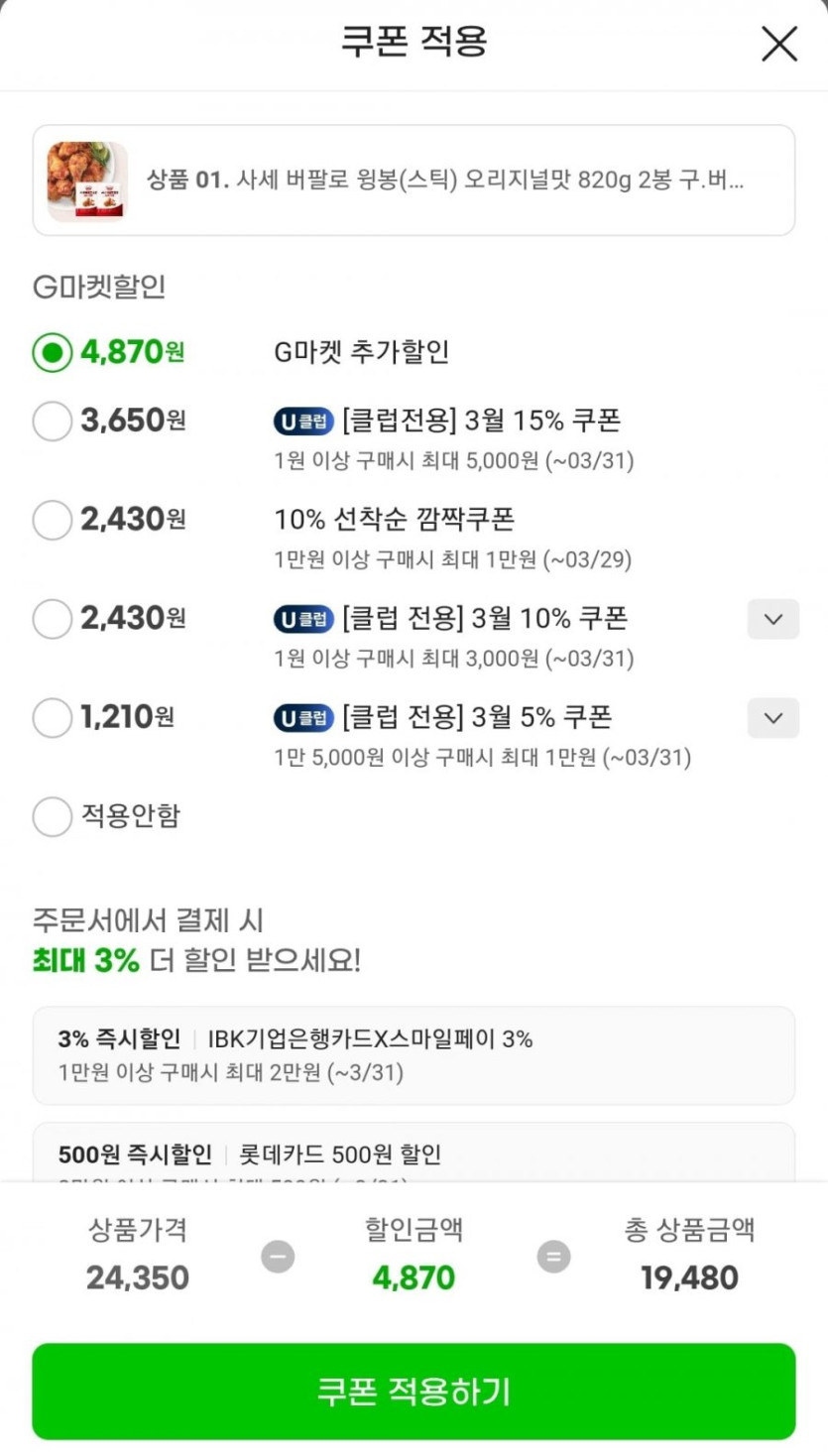828x1456 pixels.
Task: Tap the 상품 01 product name text
Action: [x=446, y=181]
